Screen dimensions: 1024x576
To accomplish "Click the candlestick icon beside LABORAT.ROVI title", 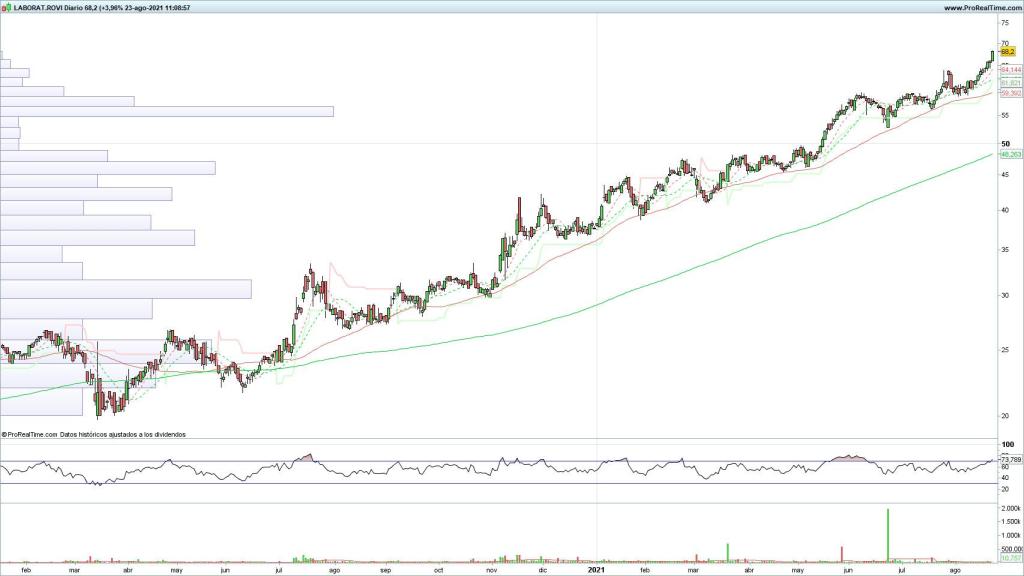I will (6, 7).
